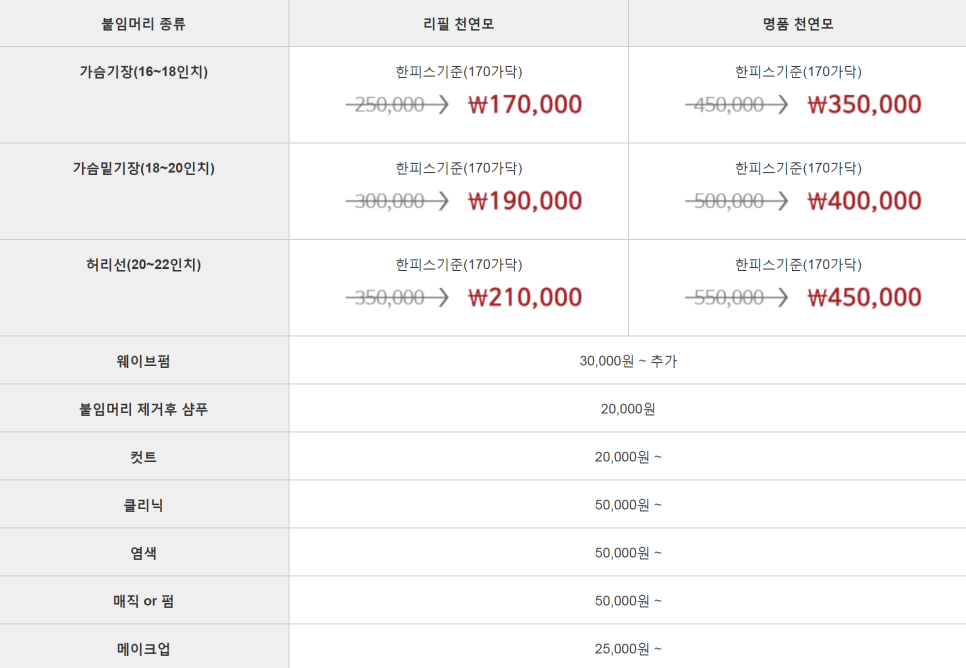Click the 클리닉 row label

(144, 505)
